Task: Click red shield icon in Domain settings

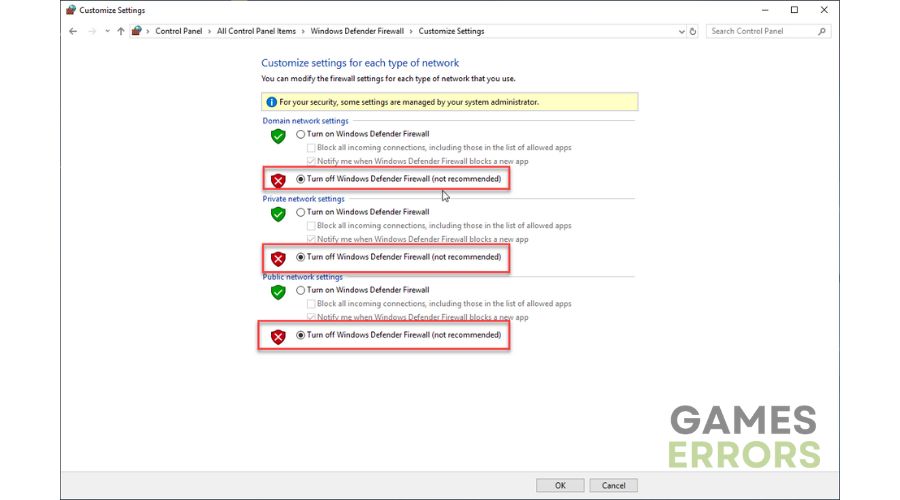Action: [x=278, y=181]
